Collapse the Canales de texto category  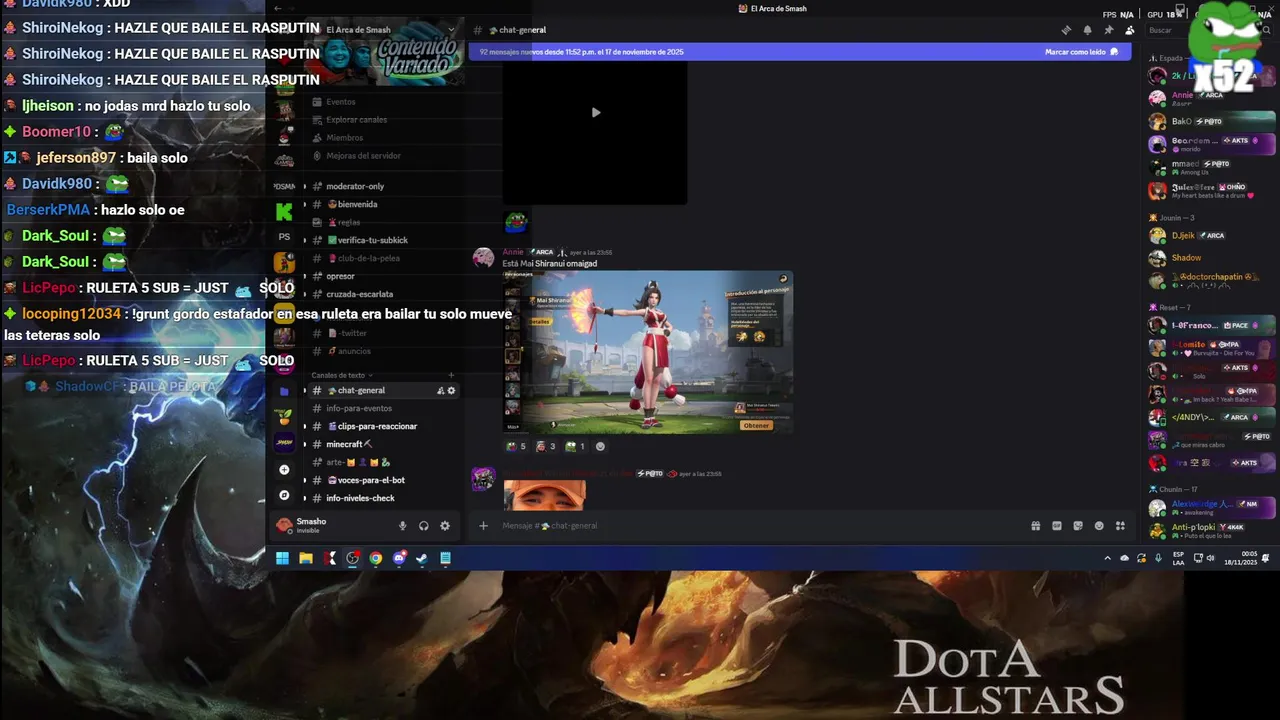(x=342, y=375)
